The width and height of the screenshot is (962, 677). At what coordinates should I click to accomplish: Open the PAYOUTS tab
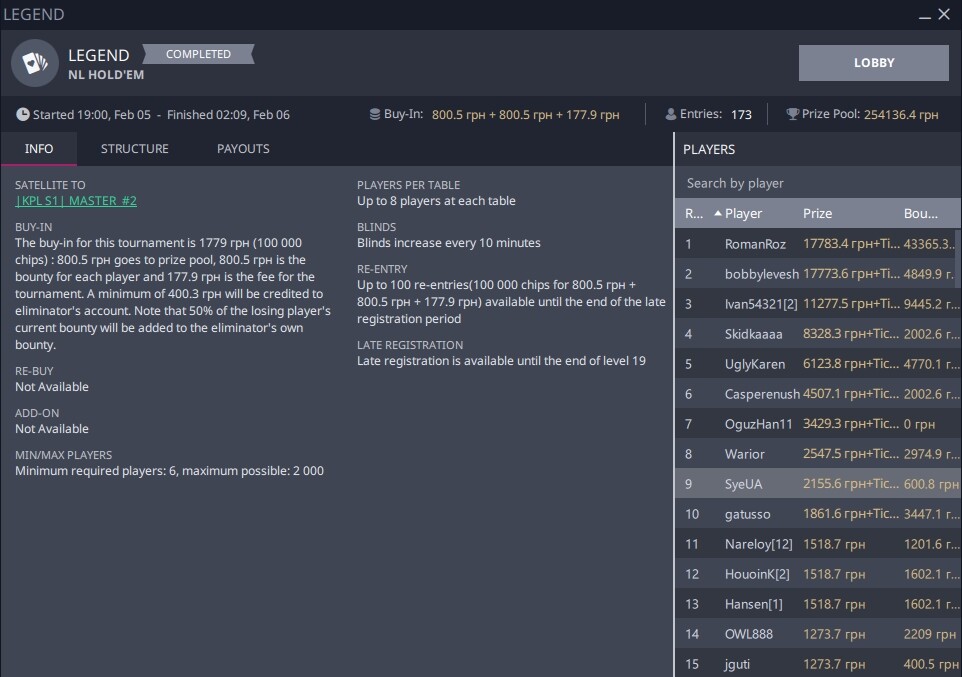tap(243, 149)
